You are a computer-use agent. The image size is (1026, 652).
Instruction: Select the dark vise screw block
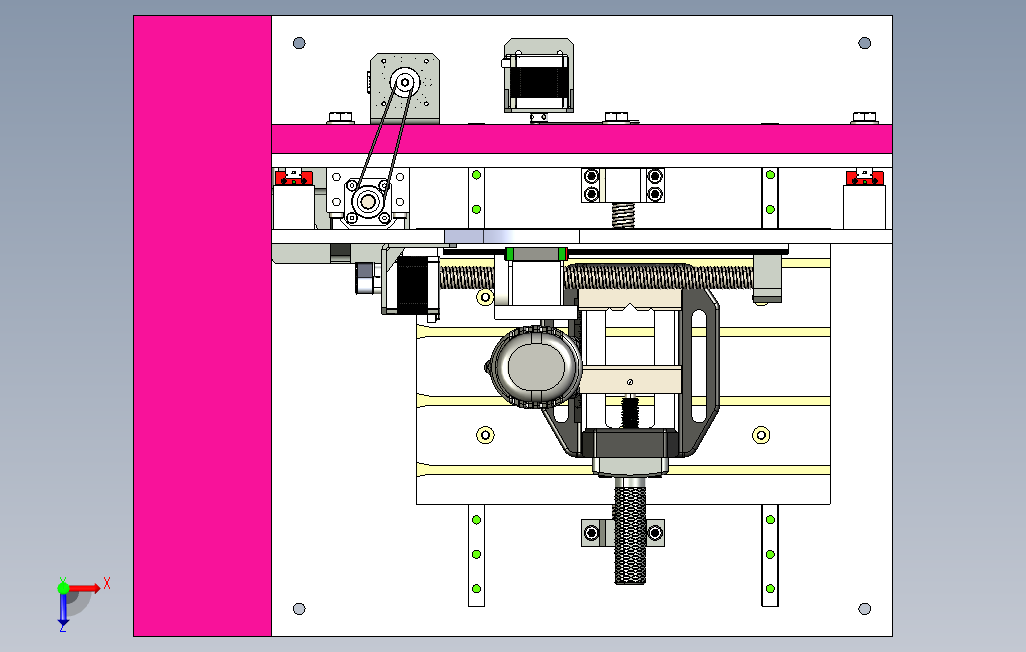point(629,443)
